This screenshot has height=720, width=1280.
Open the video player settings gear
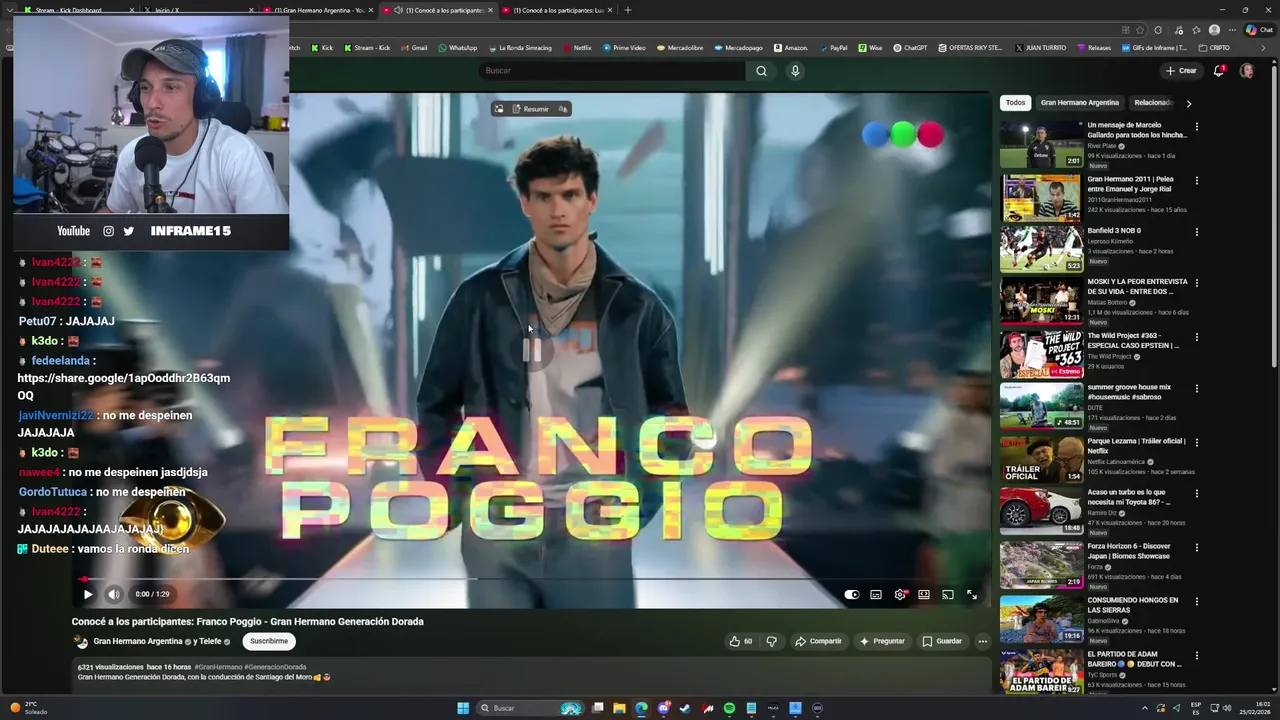point(900,594)
